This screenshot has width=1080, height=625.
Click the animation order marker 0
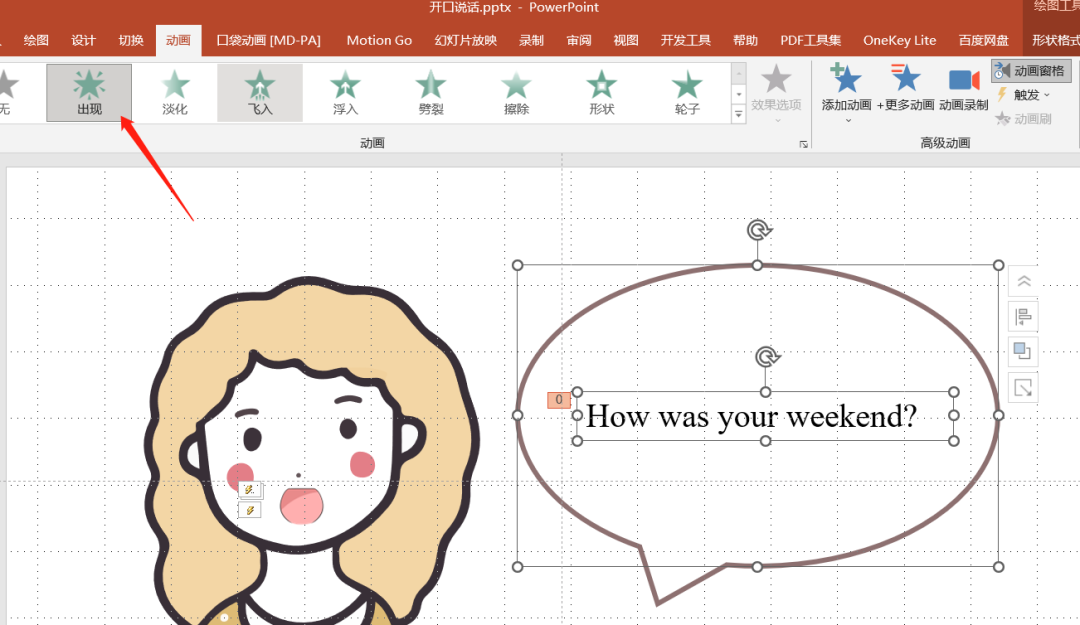click(559, 400)
